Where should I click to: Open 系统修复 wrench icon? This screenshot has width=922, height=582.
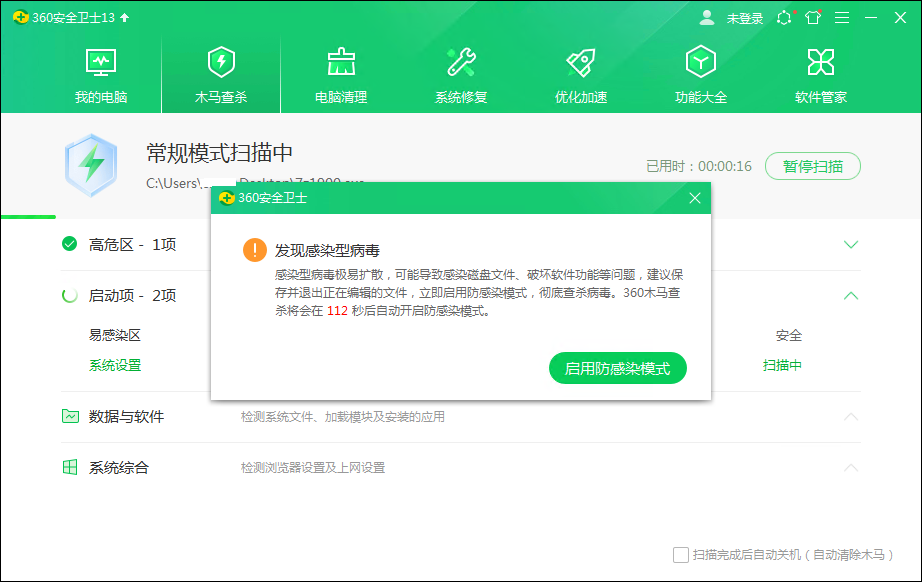460,62
